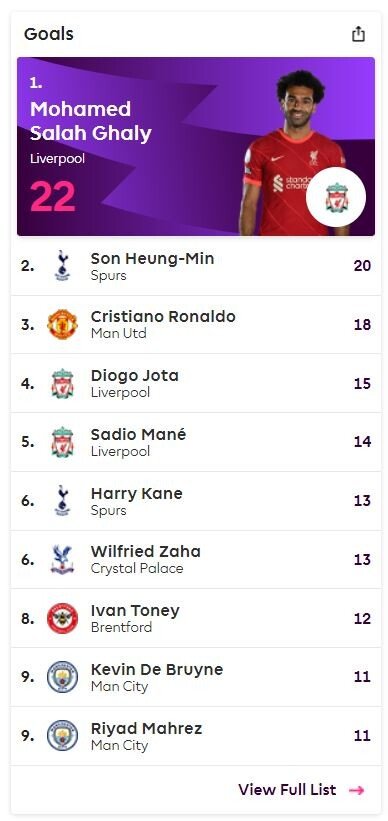Click the Man Utd crest beside Cristiano Ronaldo
This screenshot has width=388, height=821.
(62, 325)
